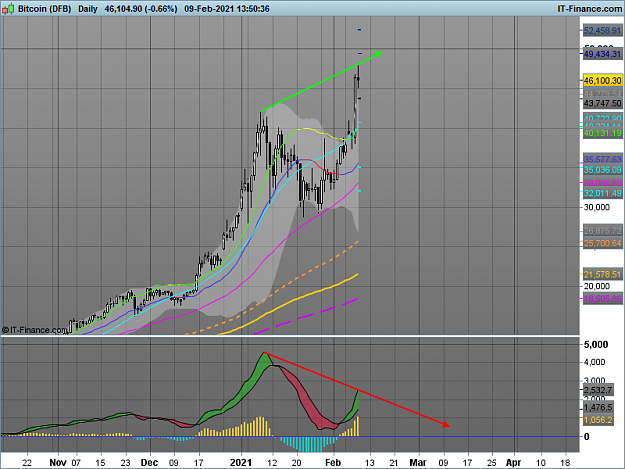Click the candlestick chart icon beside Bitcoin title
This screenshot has height=469, width=625.
(8, 8)
